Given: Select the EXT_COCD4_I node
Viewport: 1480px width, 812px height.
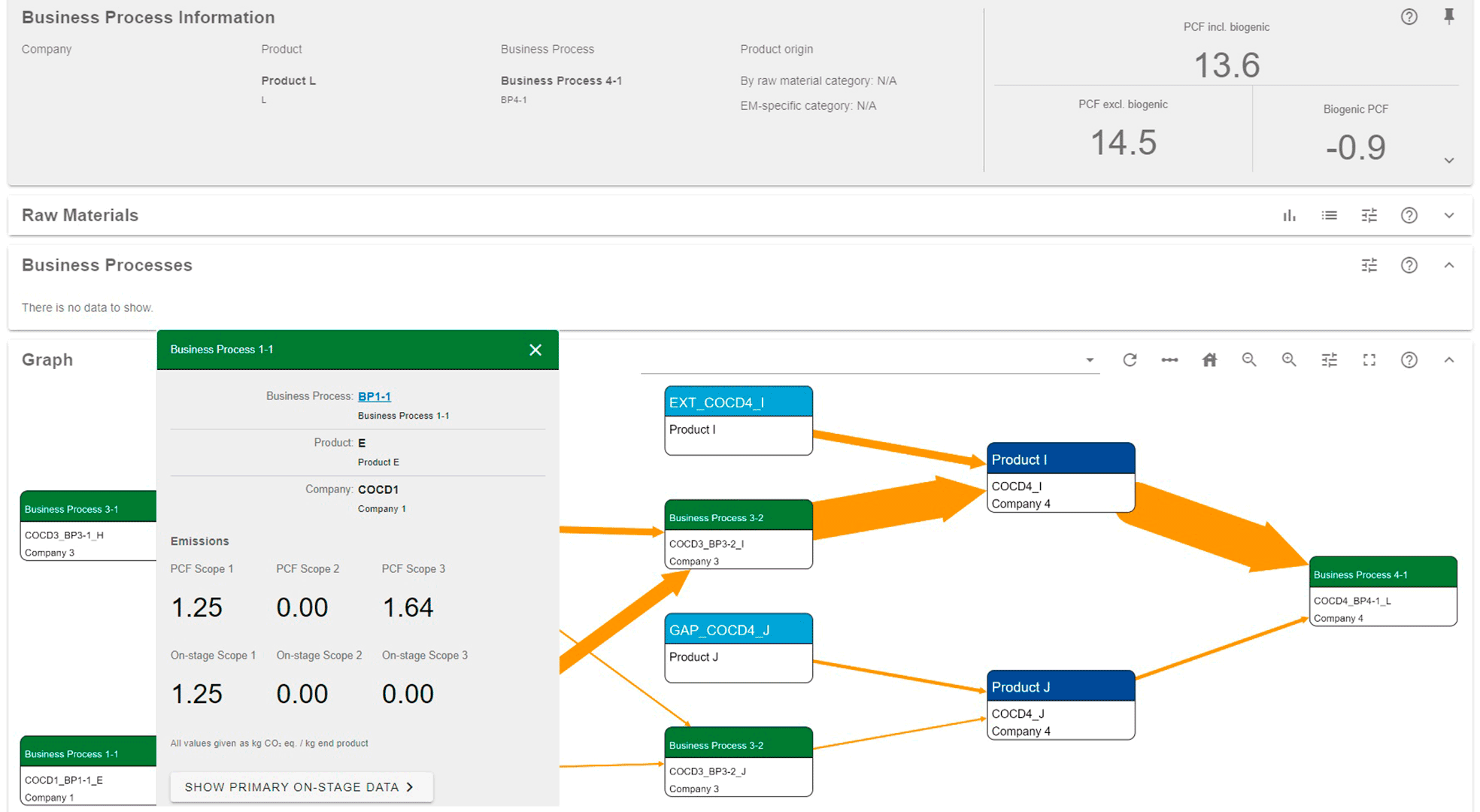Looking at the screenshot, I should pyautogui.click(x=738, y=420).
